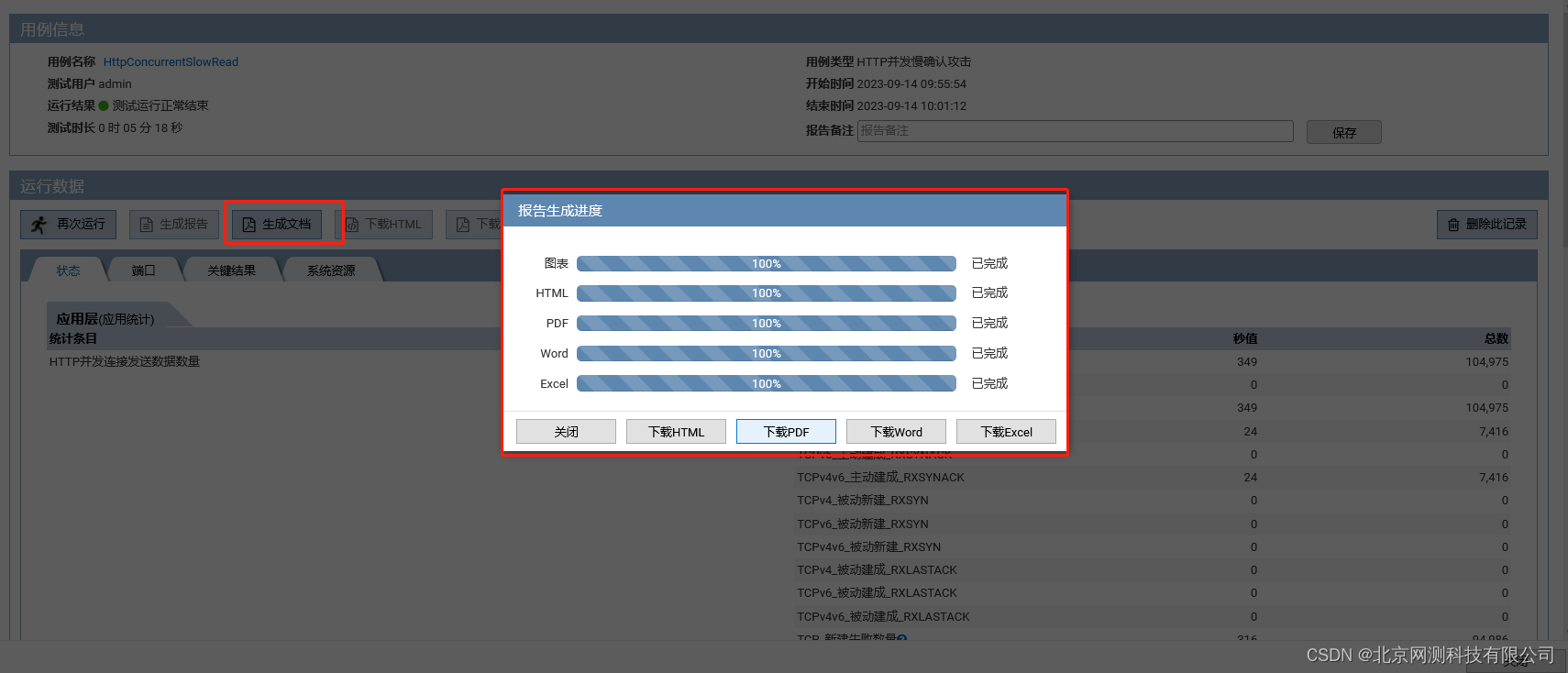Select row TCPv4v6_被动建成_RXLASTACK
1568x673 pixels.
click(x=1153, y=617)
